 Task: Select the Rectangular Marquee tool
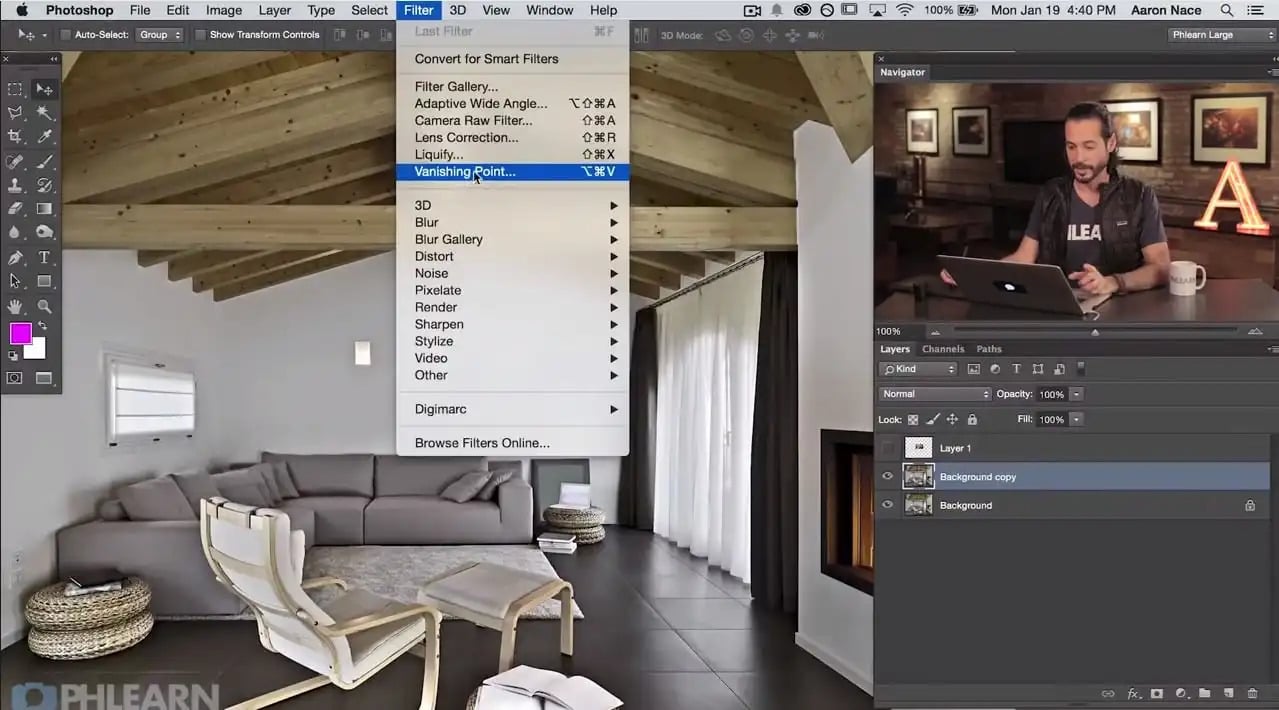coord(15,90)
